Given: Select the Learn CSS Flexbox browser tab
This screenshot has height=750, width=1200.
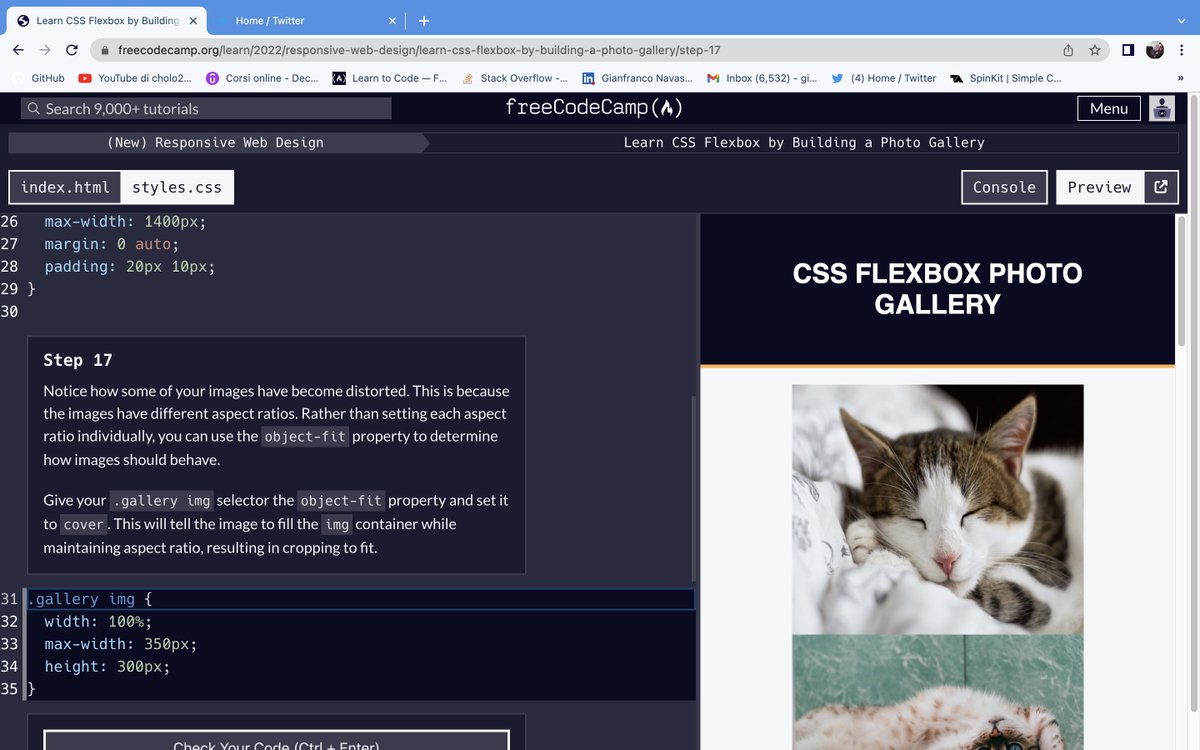Looking at the screenshot, I should coord(105,20).
